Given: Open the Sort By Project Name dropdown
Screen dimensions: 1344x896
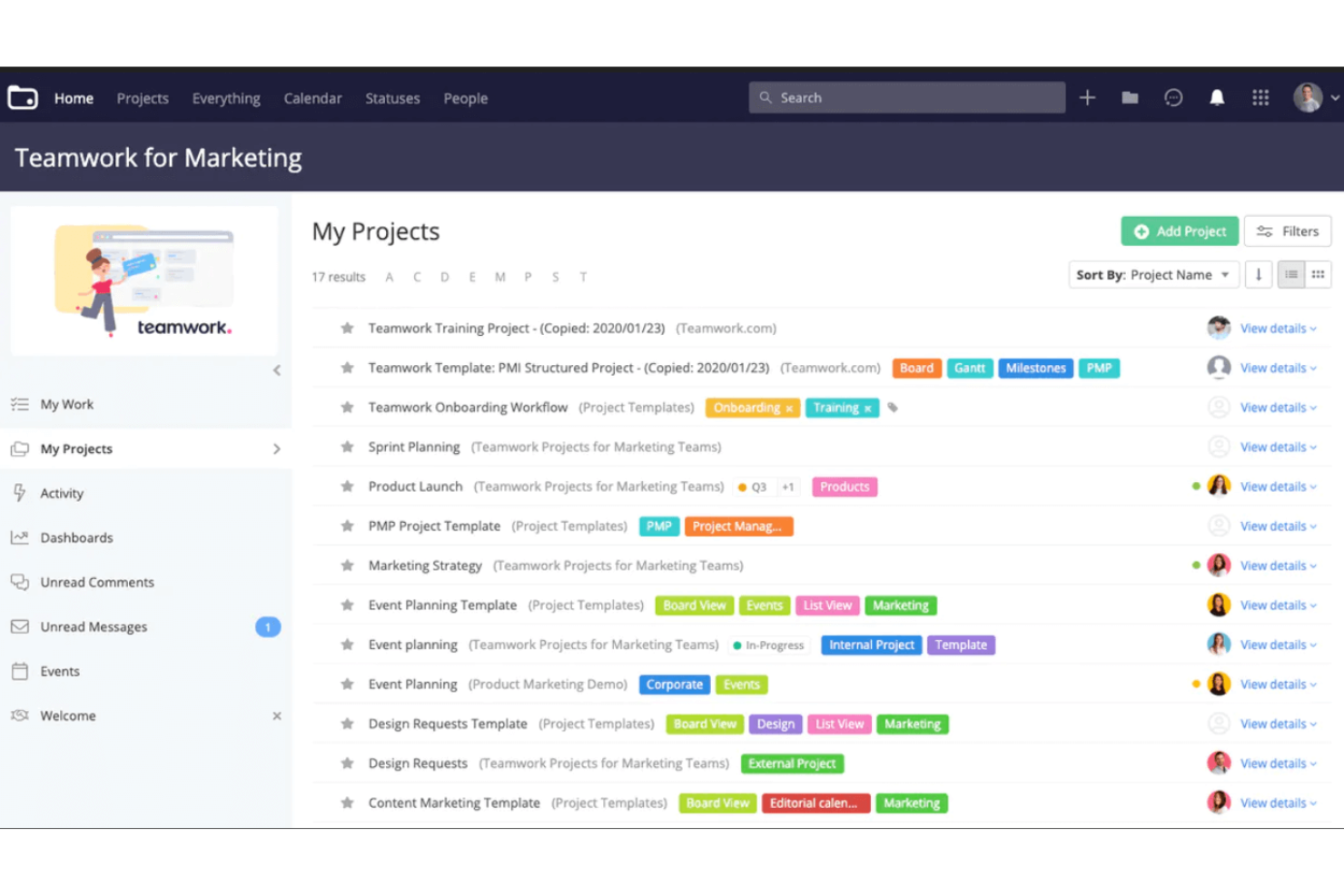Looking at the screenshot, I should pyautogui.click(x=1153, y=274).
